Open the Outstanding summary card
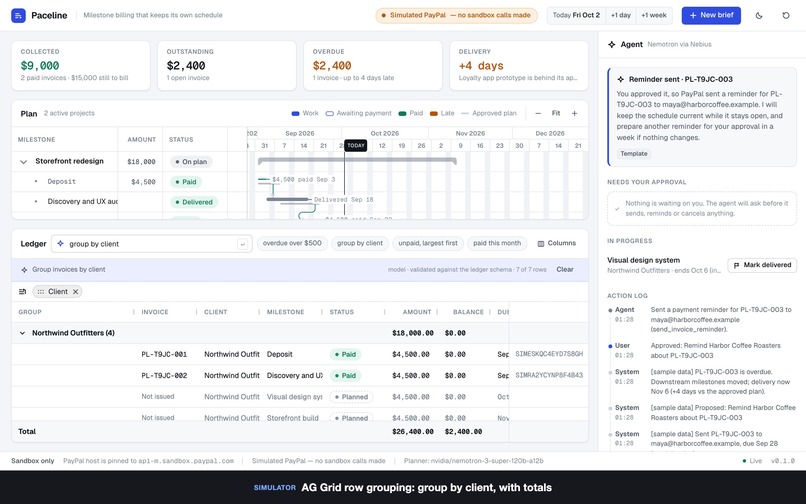This screenshot has width=806, height=504. 227,65
